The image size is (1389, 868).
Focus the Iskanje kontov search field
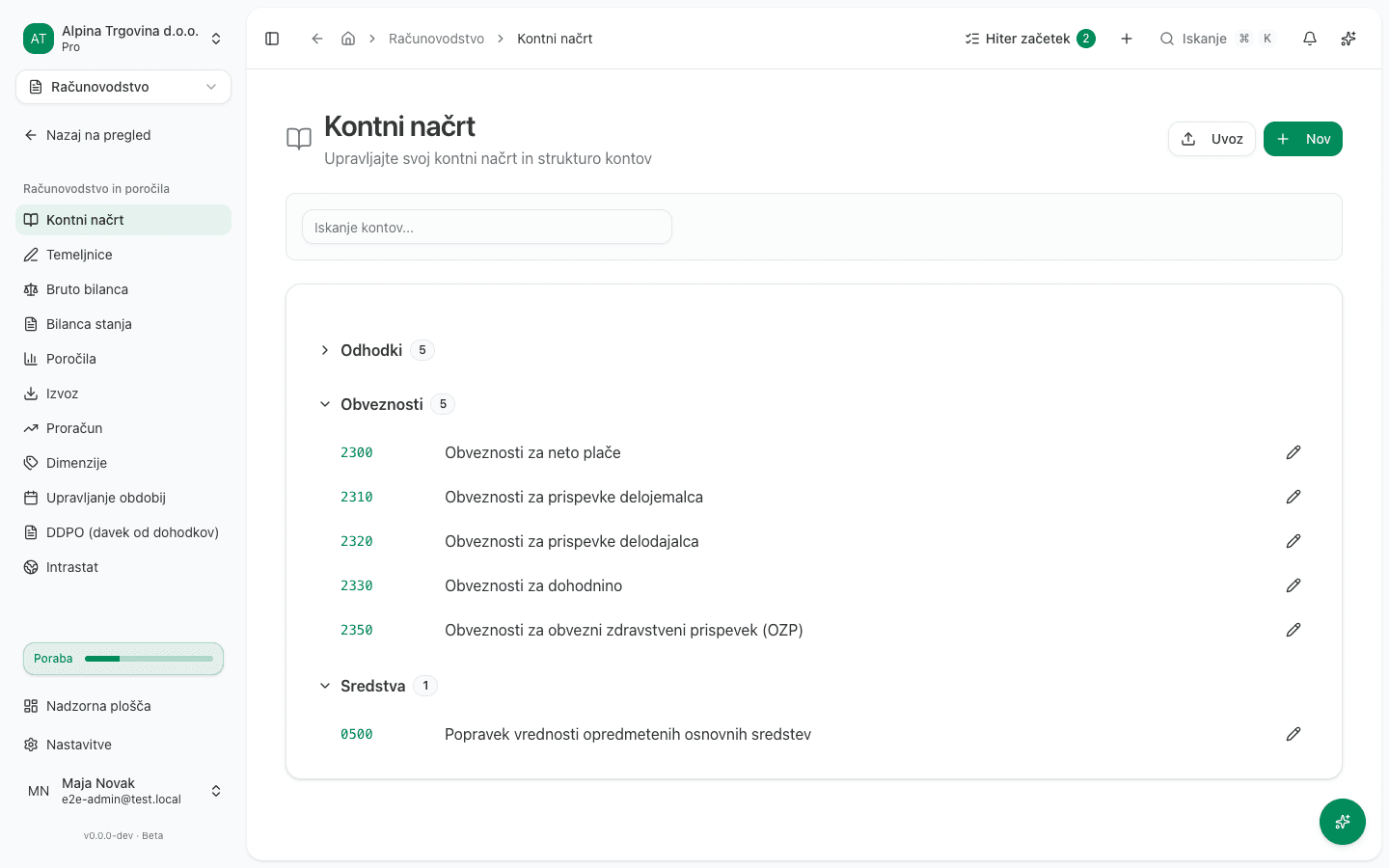pos(487,228)
